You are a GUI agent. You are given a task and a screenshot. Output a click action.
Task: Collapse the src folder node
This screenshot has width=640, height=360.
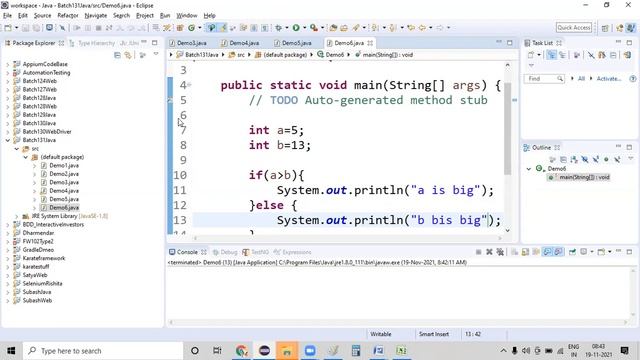pos(17,149)
